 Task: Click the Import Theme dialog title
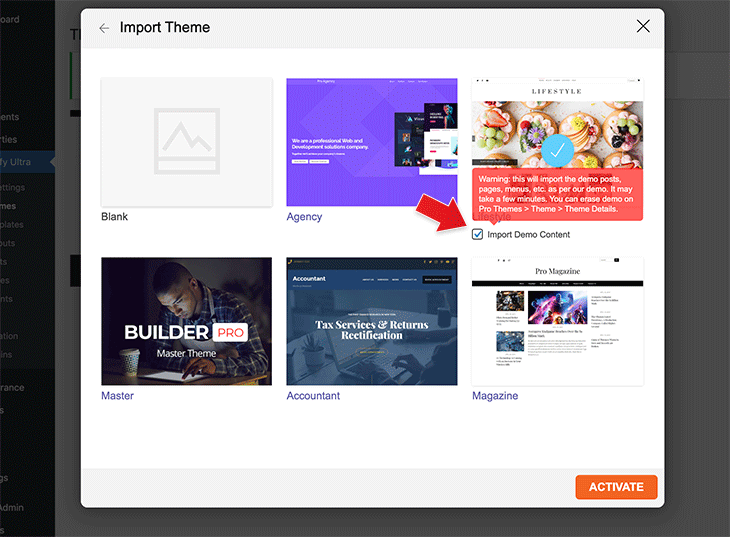point(165,27)
